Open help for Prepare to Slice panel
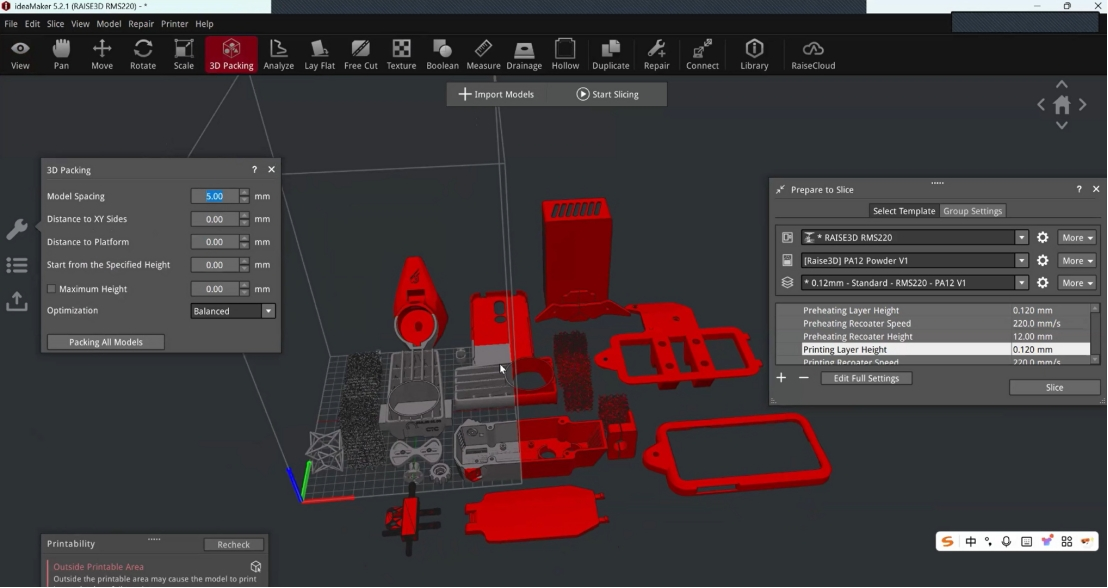The width and height of the screenshot is (1108, 588). pyautogui.click(x=1078, y=189)
